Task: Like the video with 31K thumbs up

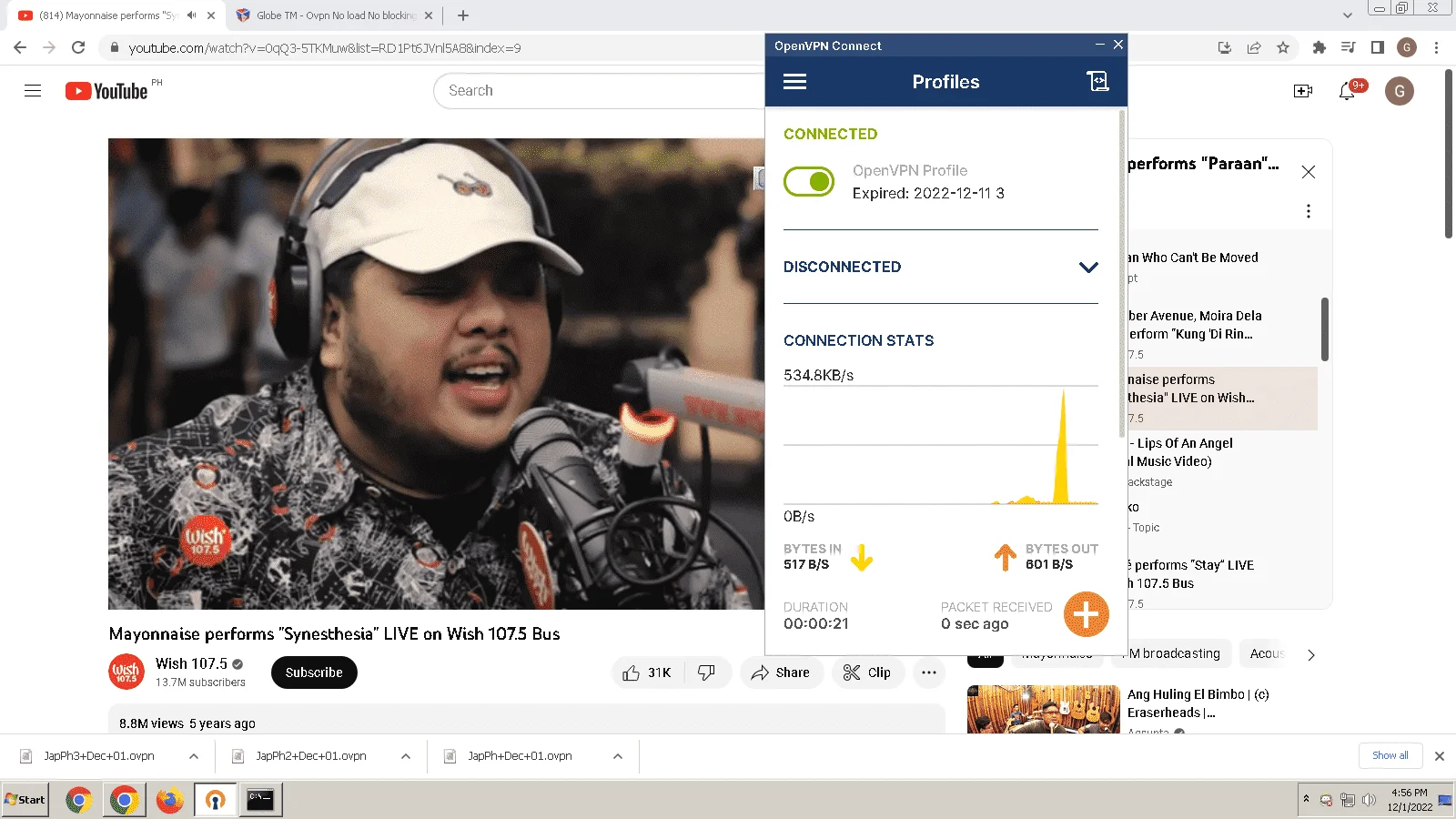Action: (x=649, y=672)
